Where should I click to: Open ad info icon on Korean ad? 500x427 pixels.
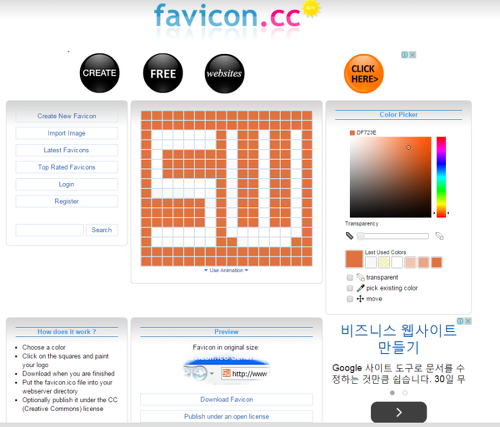[460, 321]
